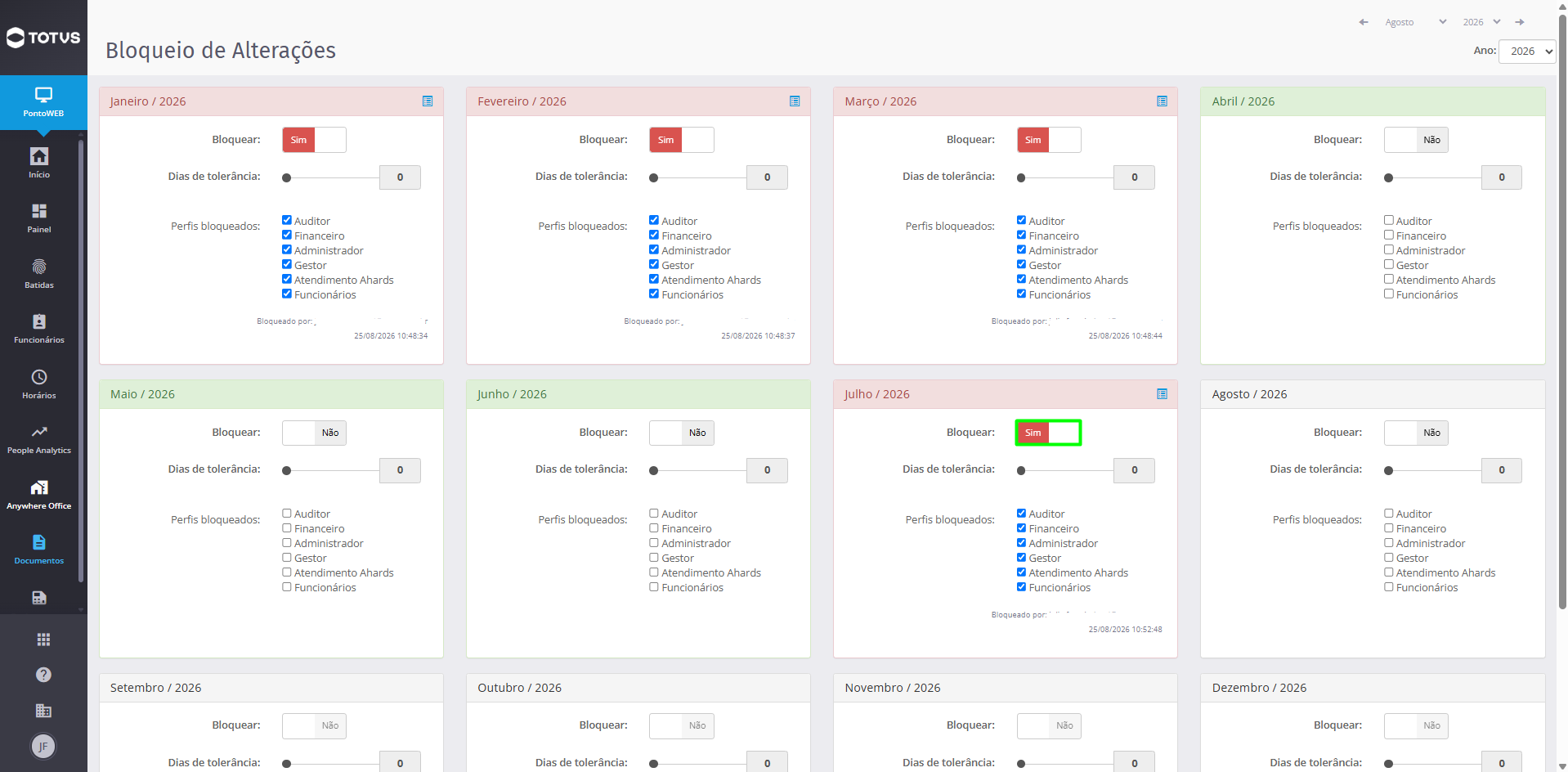Click the Março tolerance value field
This screenshot has height=772, width=1568.
click(x=1135, y=177)
